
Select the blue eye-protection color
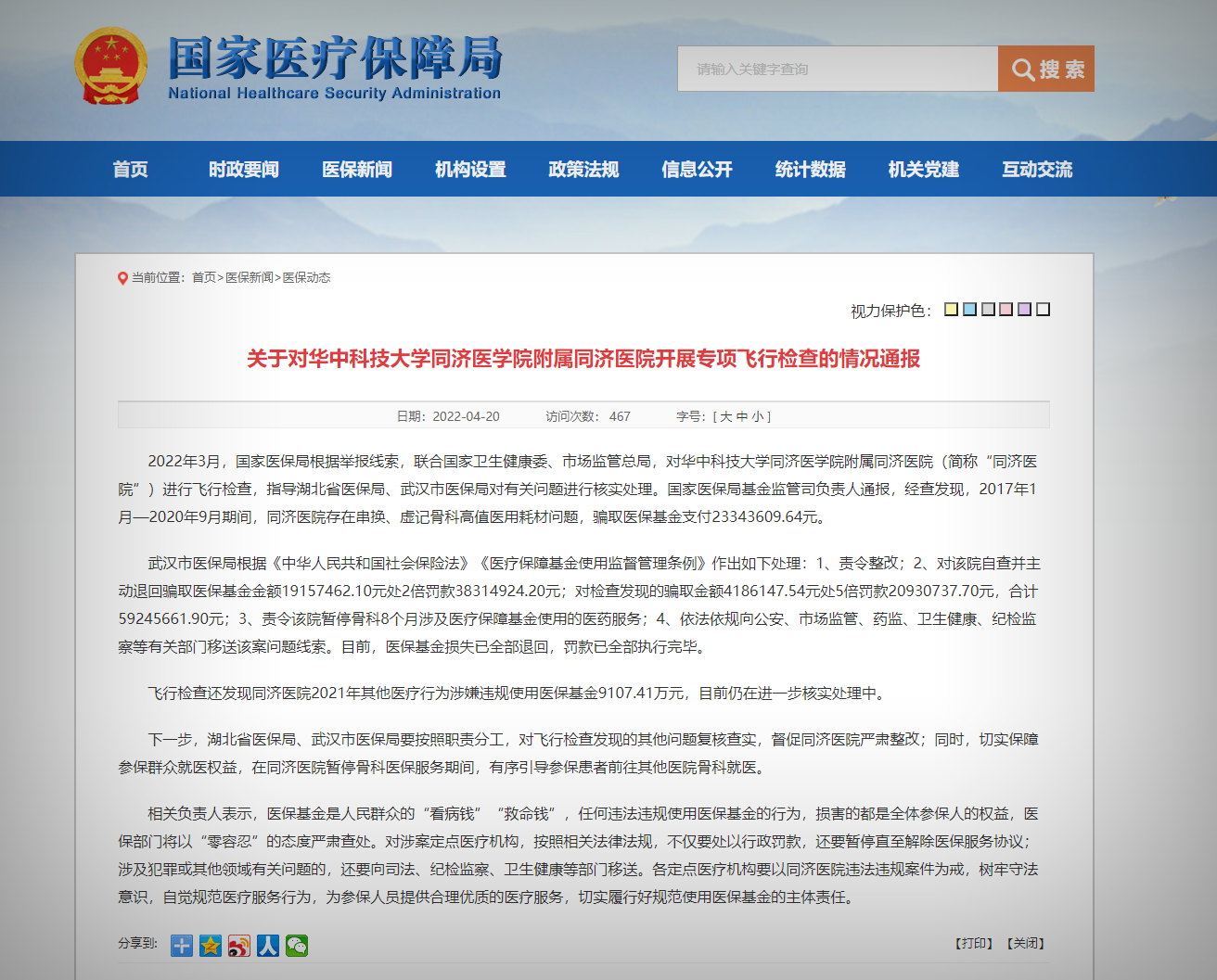coord(969,309)
